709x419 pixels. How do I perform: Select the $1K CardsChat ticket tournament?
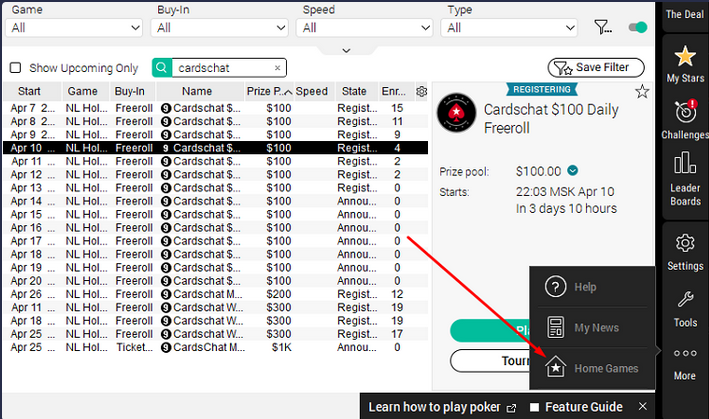215,347
